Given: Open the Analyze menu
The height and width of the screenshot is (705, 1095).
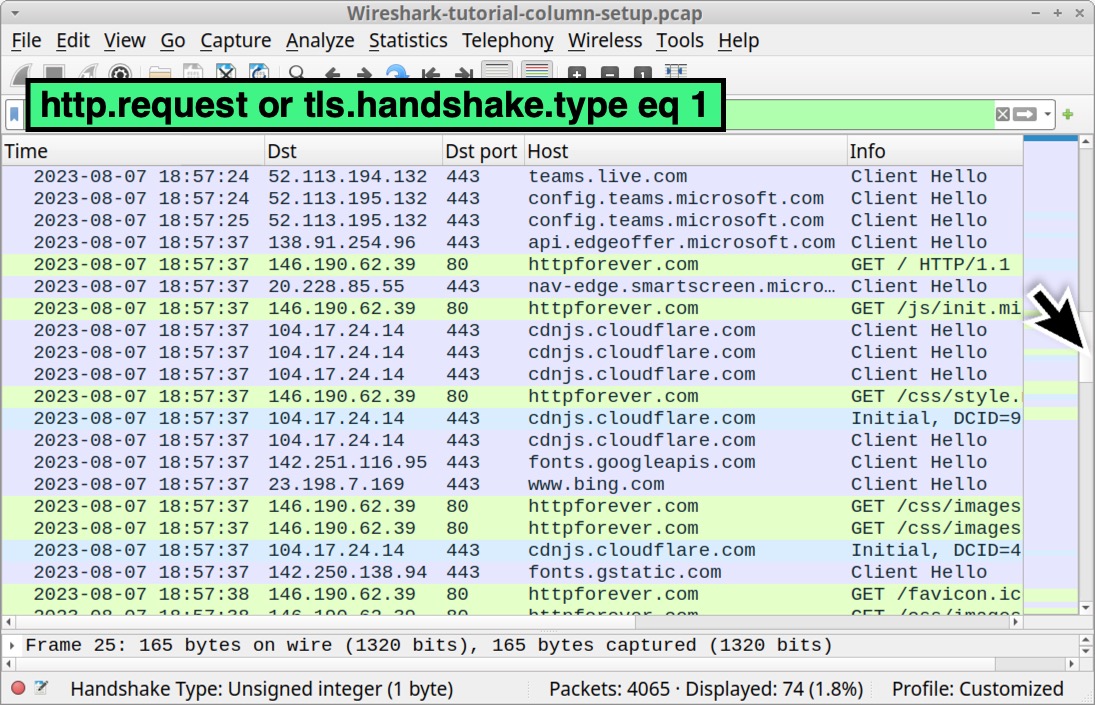Looking at the screenshot, I should [320, 40].
